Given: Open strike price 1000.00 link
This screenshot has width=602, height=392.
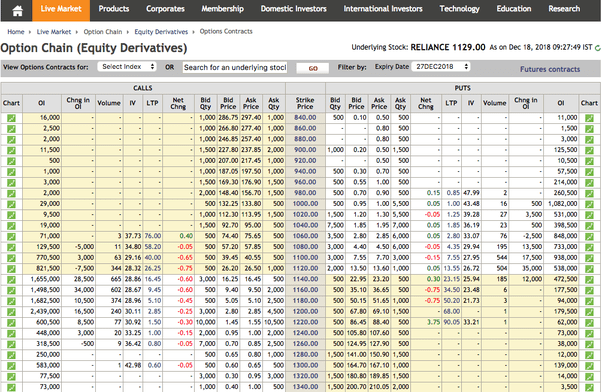Looking at the screenshot, I should point(305,204).
